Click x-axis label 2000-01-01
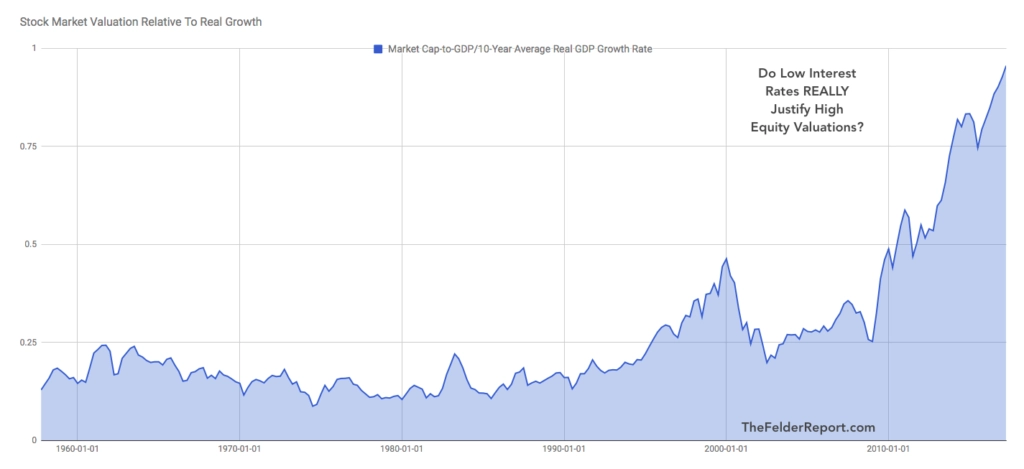The width and height of the screenshot is (1024, 469). [726, 449]
